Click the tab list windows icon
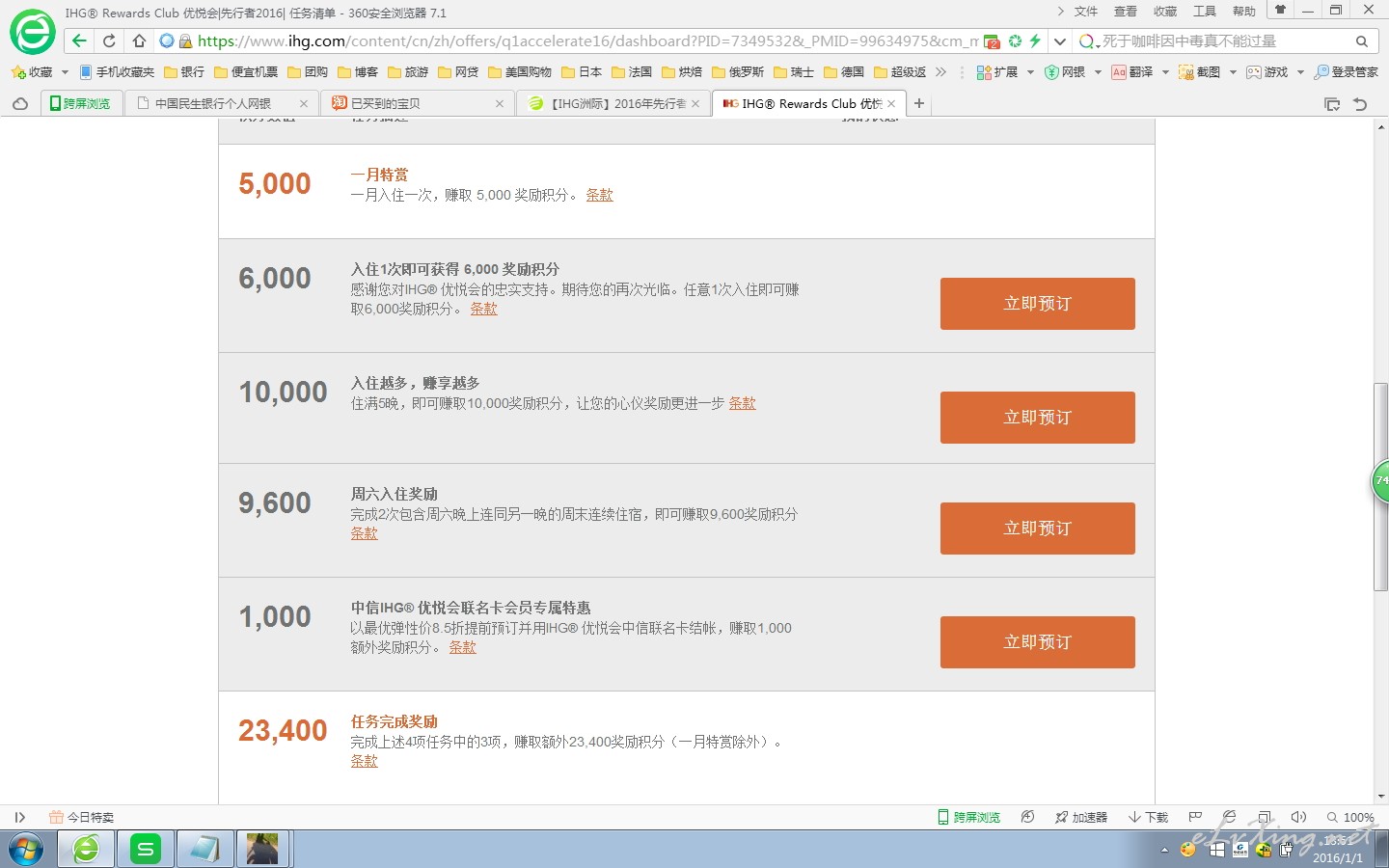 [x=1332, y=104]
